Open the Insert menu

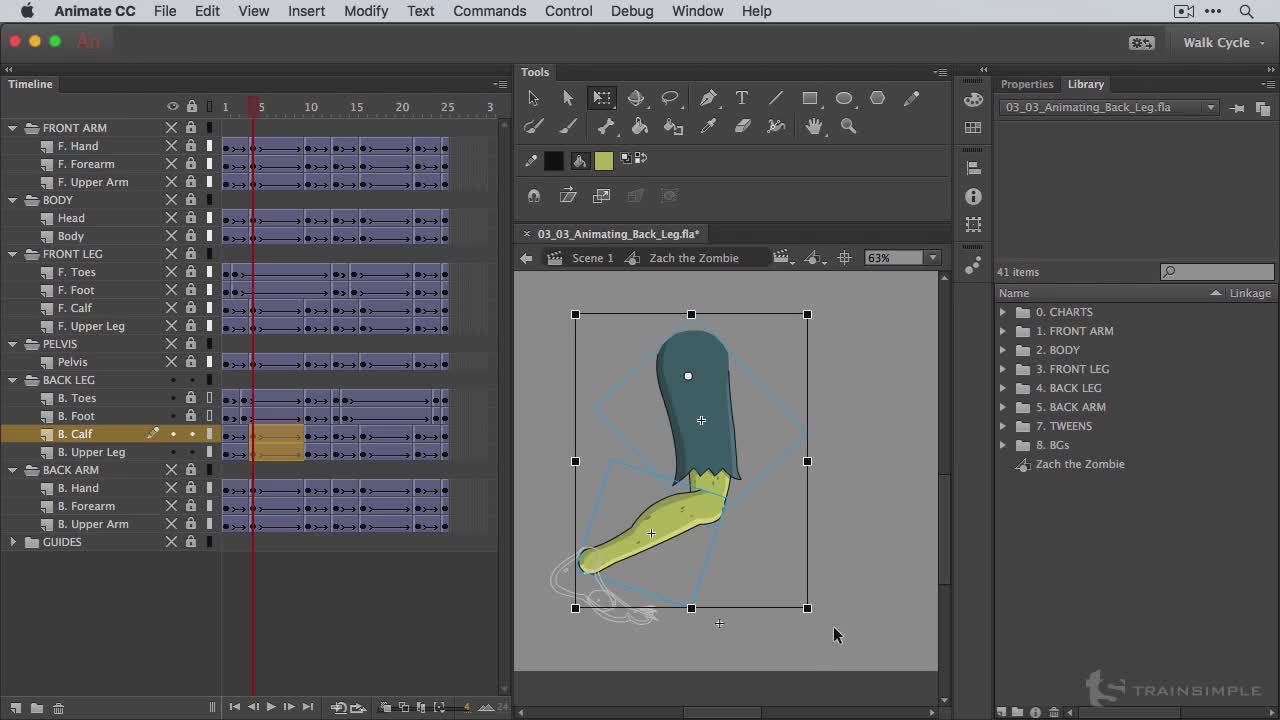point(306,11)
